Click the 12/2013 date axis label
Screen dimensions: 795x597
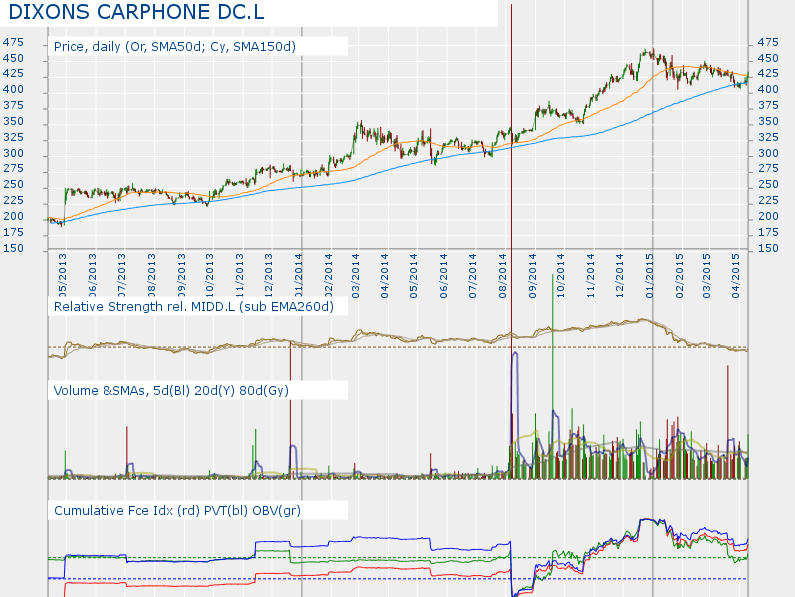pos(268,276)
